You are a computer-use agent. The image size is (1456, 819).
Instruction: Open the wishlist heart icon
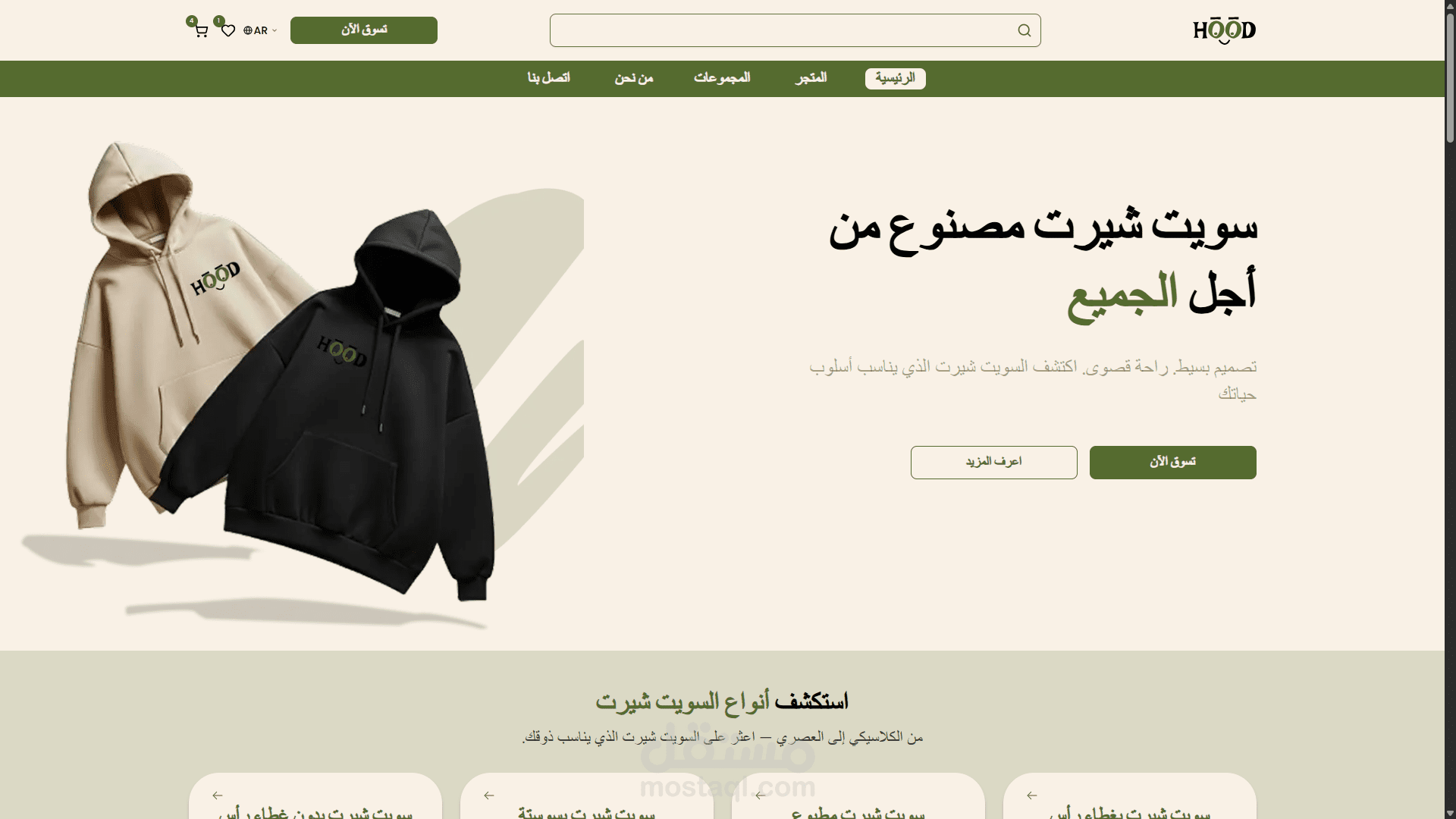228,31
